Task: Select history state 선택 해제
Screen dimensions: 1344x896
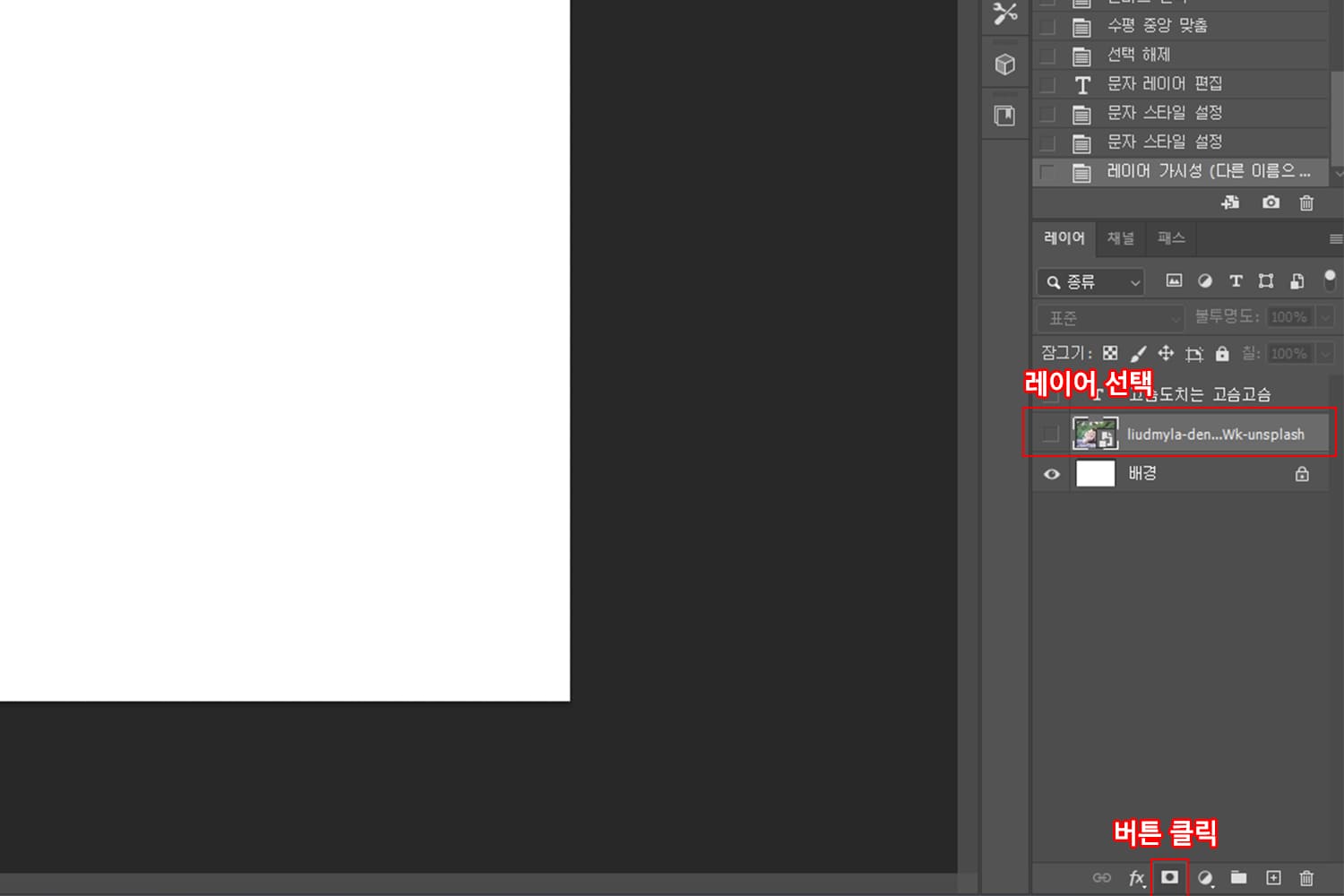Action: click(x=1180, y=55)
